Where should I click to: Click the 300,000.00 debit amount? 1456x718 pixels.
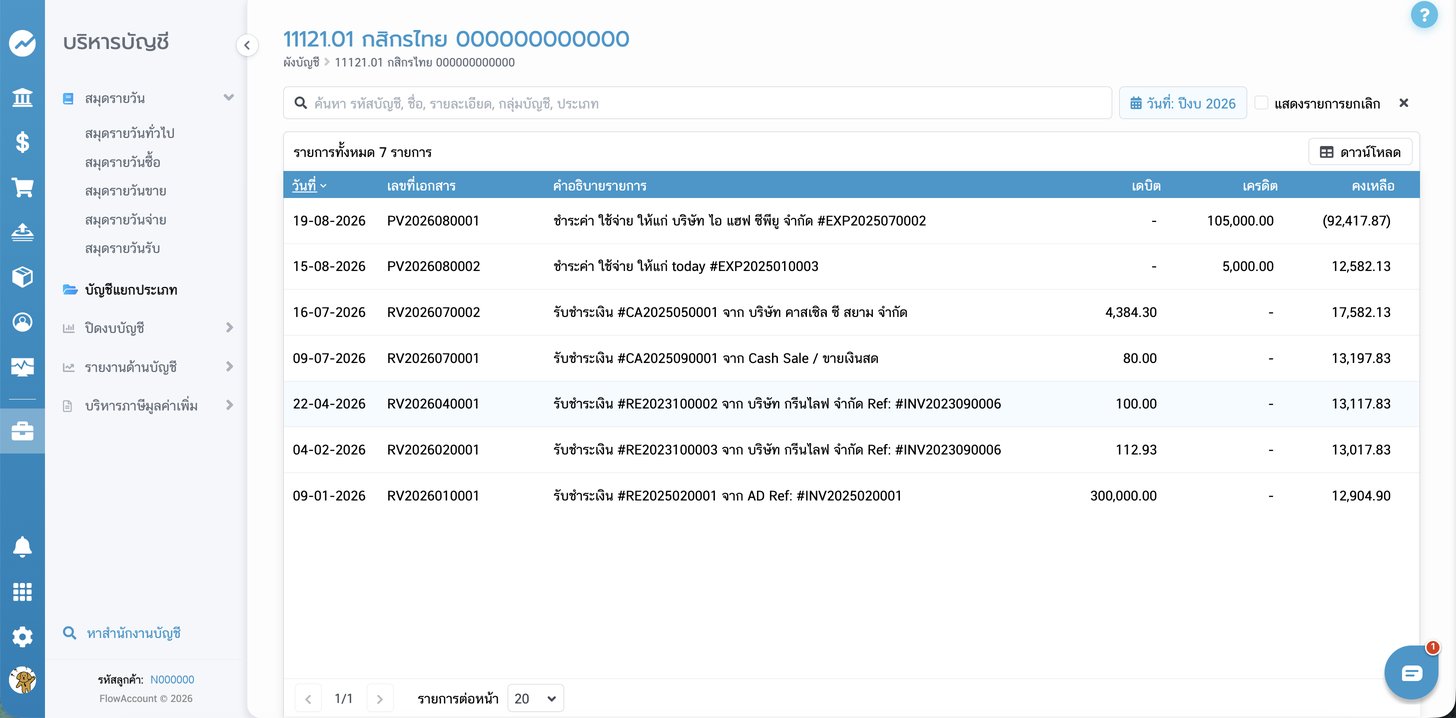pos(1123,496)
